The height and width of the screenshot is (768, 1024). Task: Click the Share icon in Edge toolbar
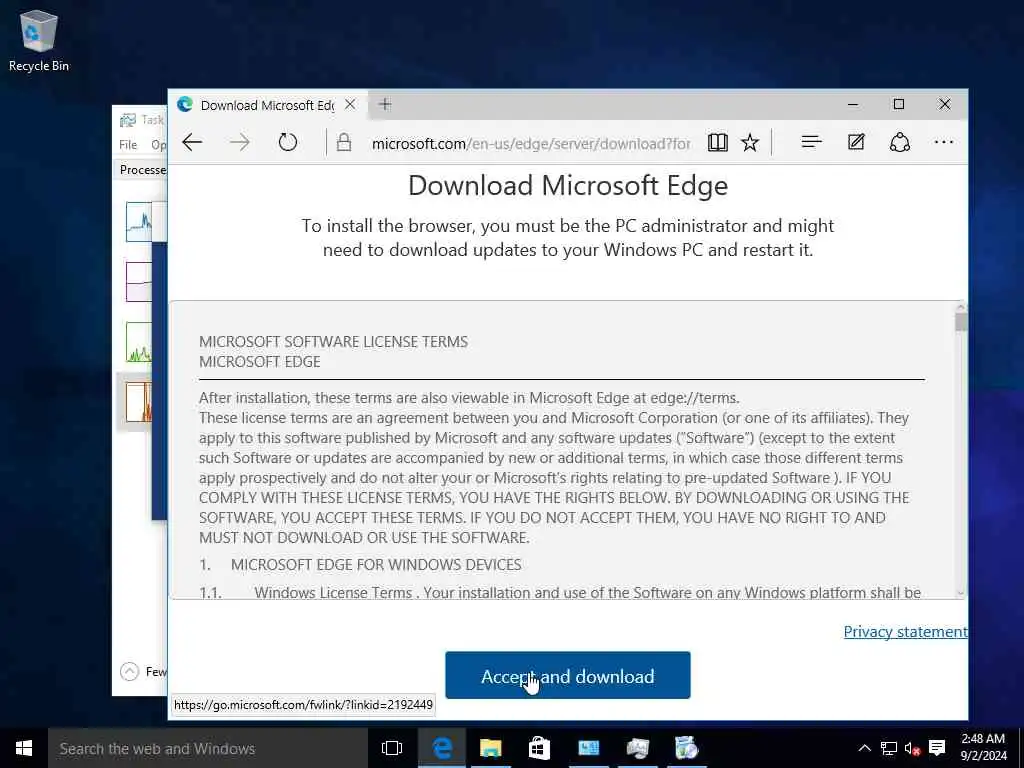[900, 142]
